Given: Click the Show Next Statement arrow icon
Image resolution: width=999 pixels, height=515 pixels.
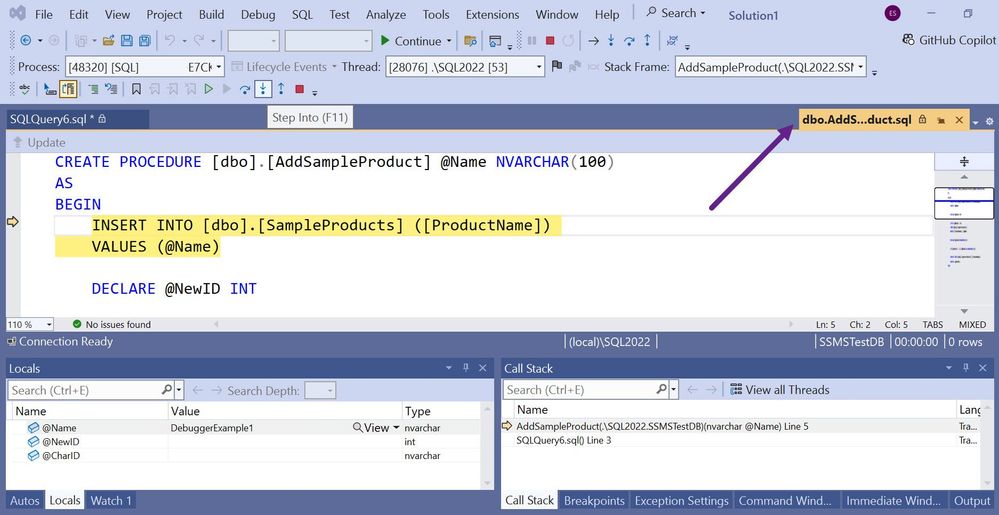Looking at the screenshot, I should tap(593, 41).
